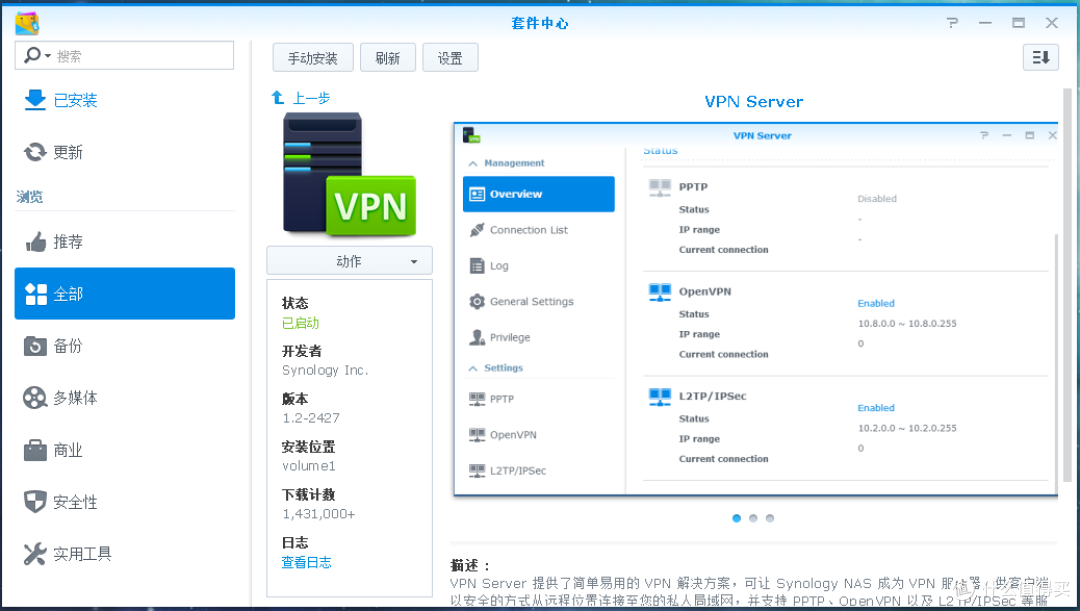Click the 商业 briefcase icon

pos(35,451)
